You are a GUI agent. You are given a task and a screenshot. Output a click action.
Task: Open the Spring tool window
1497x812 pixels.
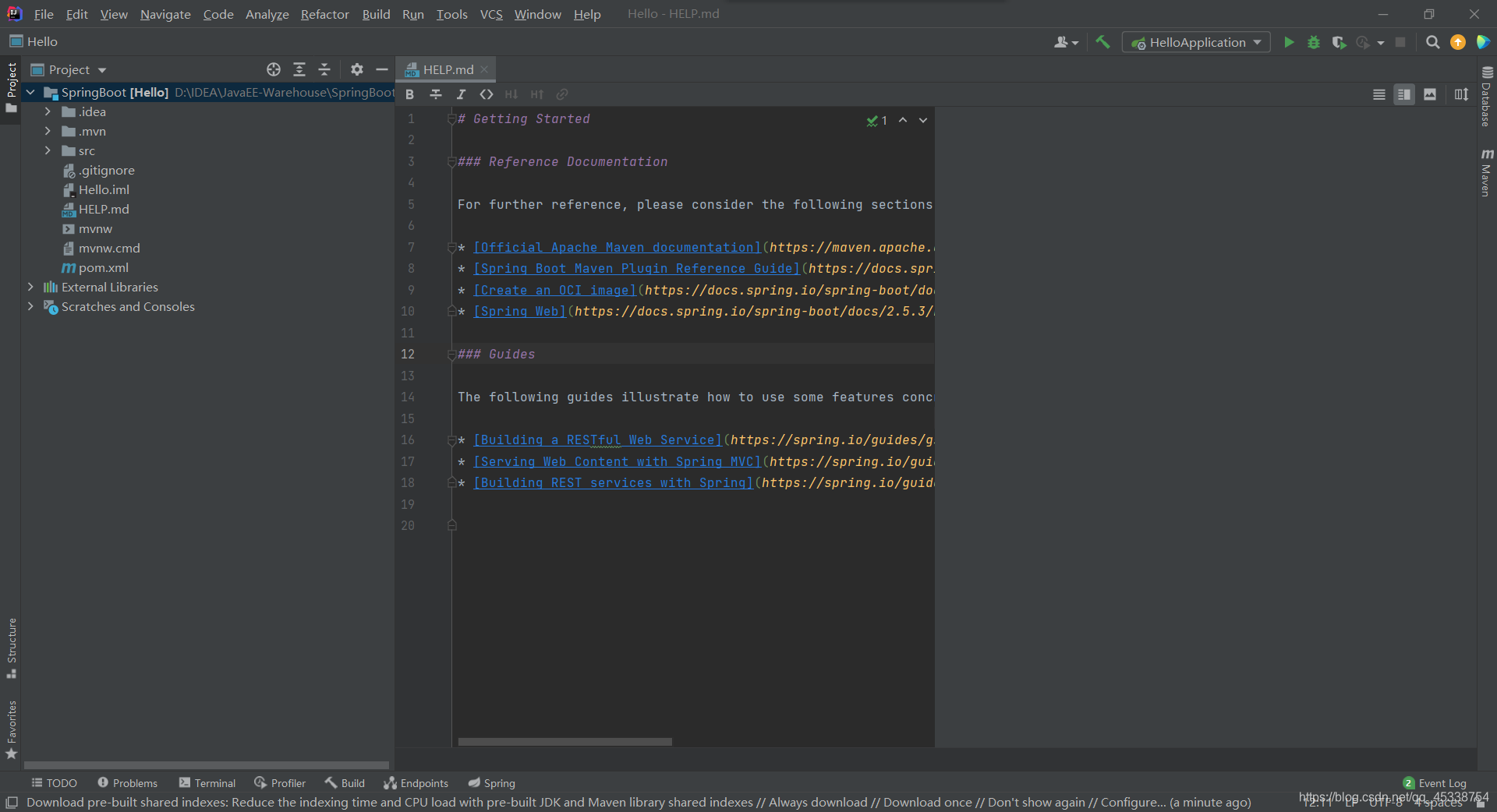click(492, 783)
